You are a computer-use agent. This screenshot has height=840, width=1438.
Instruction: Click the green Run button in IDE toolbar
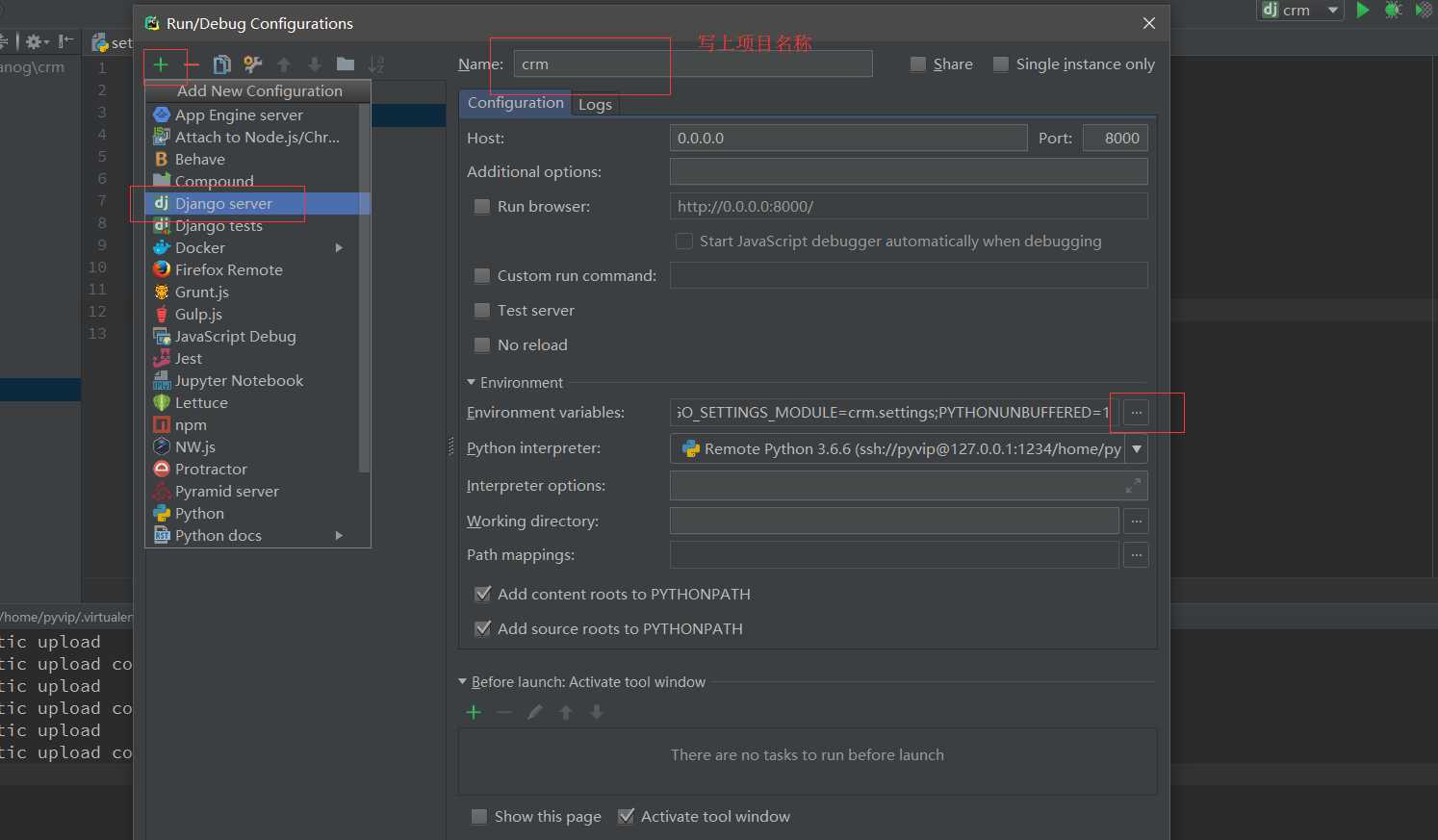click(1363, 10)
